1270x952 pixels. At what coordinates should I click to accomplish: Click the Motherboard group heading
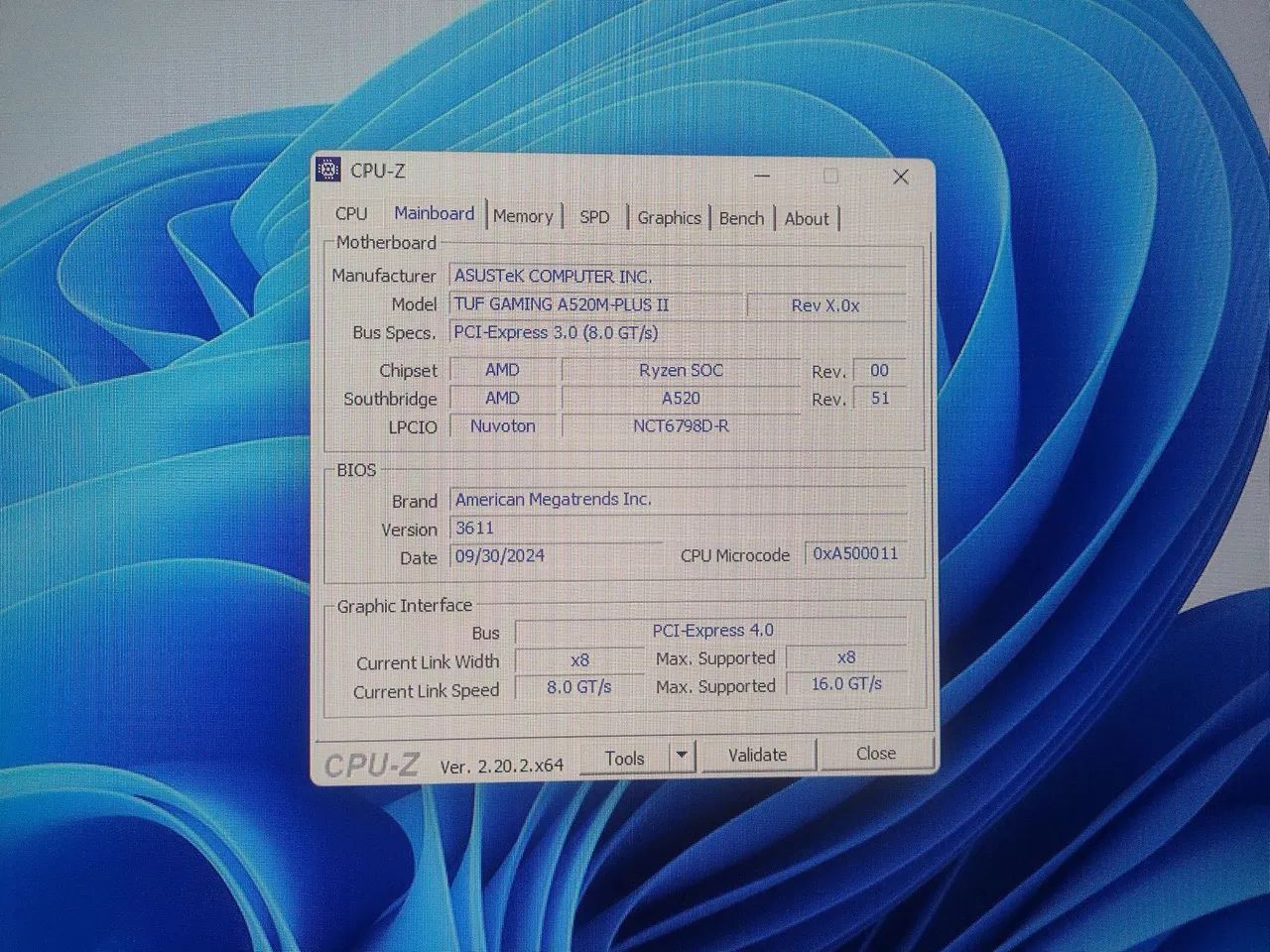coord(386,242)
